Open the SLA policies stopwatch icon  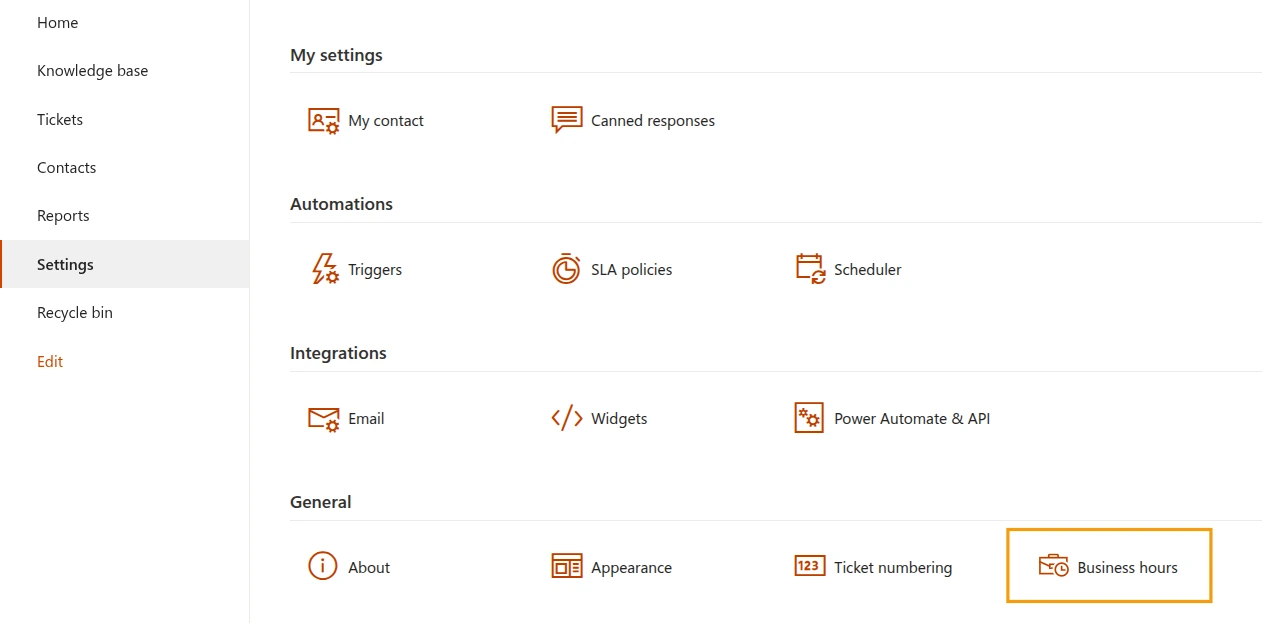tap(566, 269)
